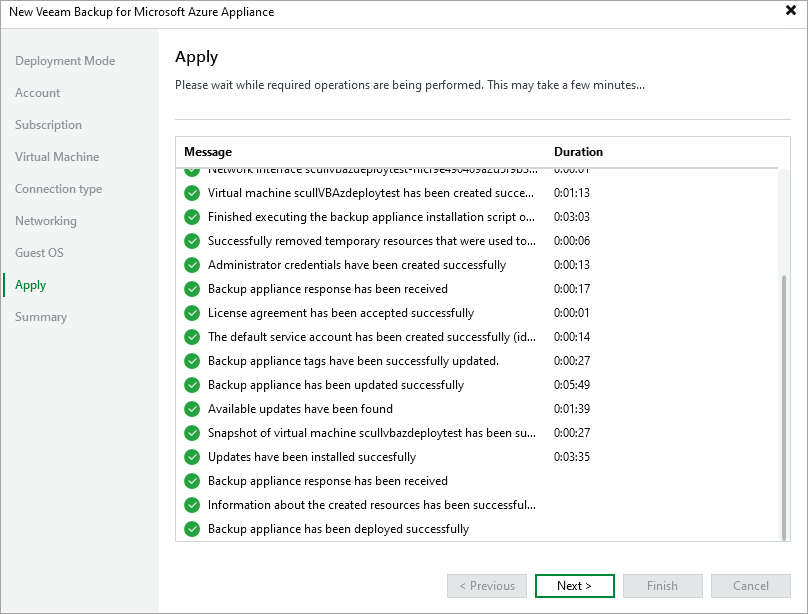Select the Available updates have been found row
Viewport: 808px width, 614px height.
pos(477,409)
